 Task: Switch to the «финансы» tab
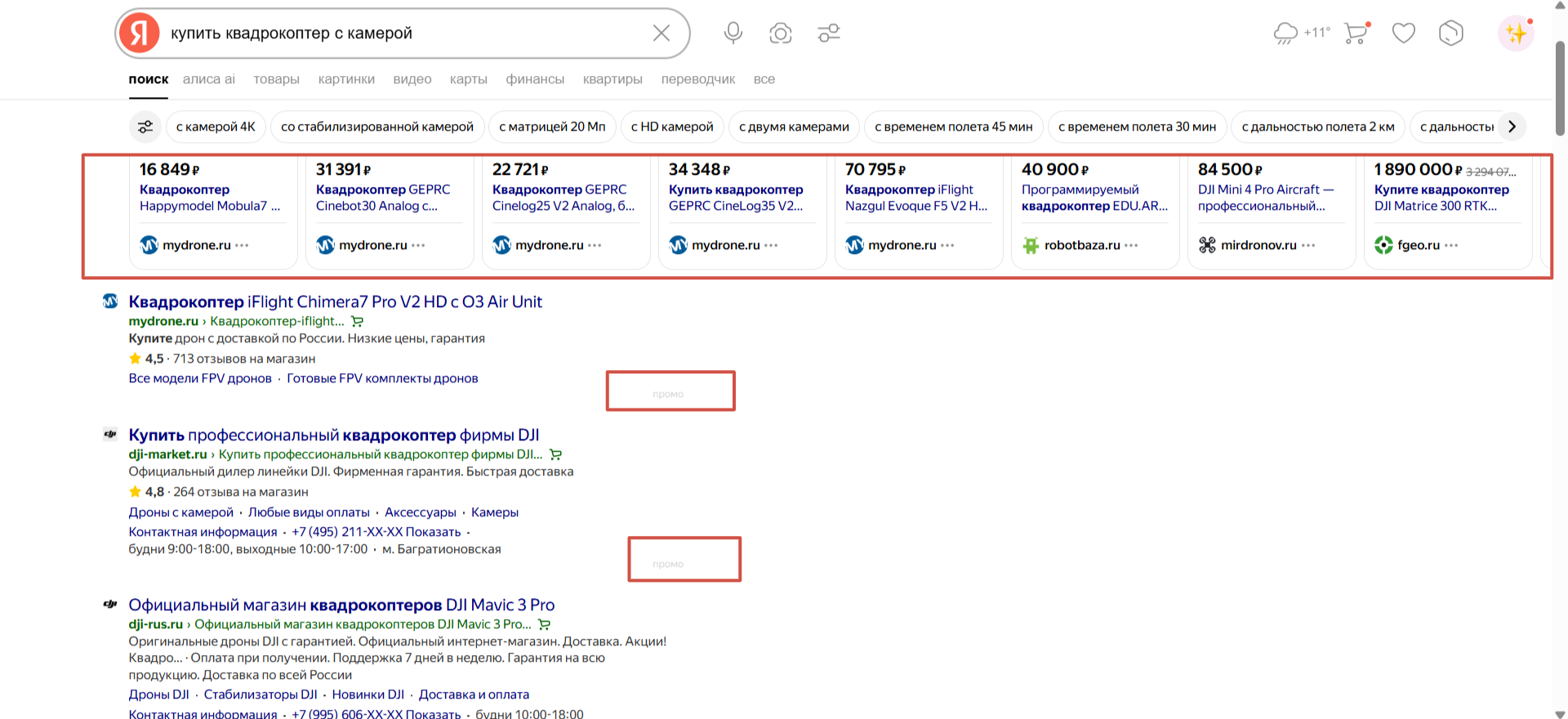pyautogui.click(x=535, y=79)
